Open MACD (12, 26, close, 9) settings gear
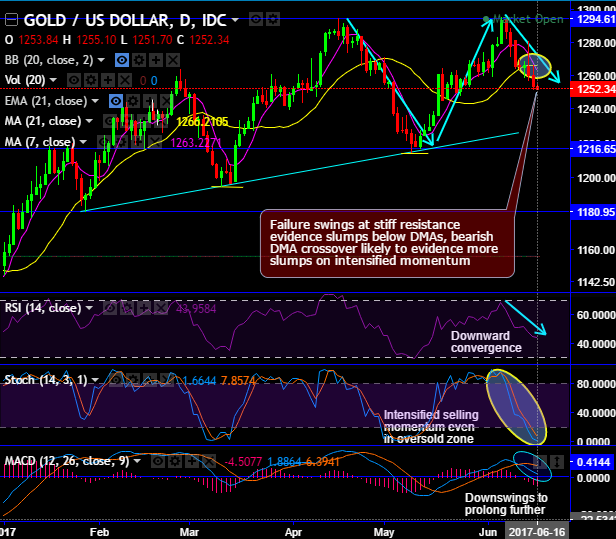 click(x=175, y=461)
